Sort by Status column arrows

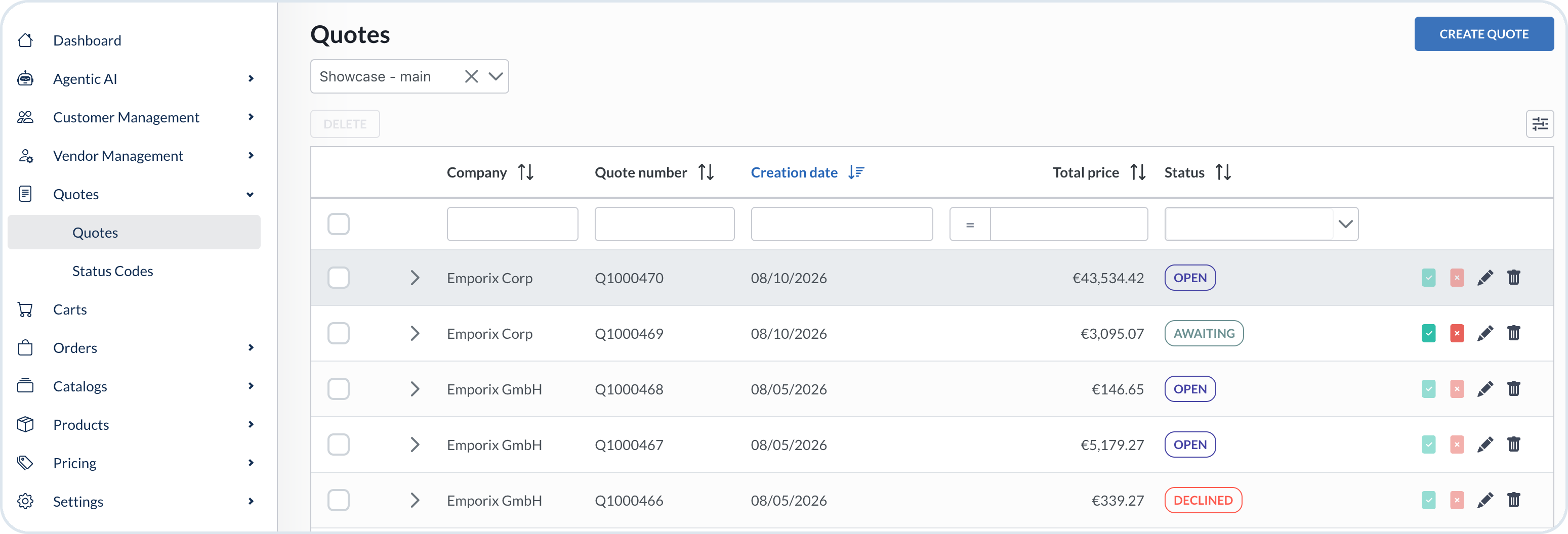tap(1223, 172)
